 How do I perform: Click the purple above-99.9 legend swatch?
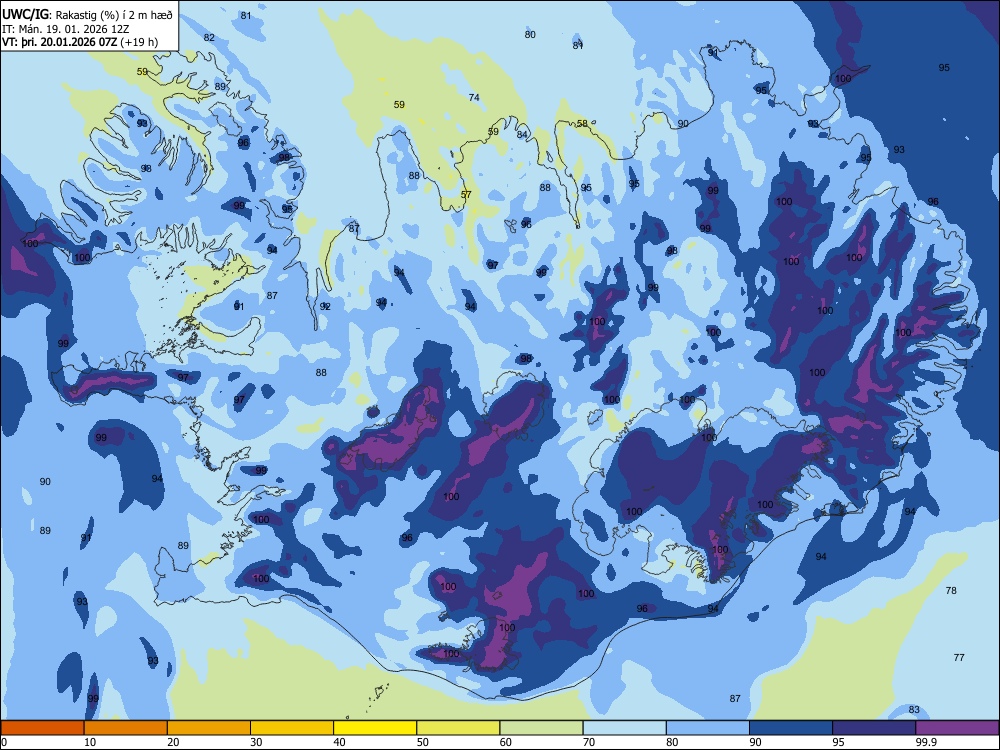click(x=957, y=728)
